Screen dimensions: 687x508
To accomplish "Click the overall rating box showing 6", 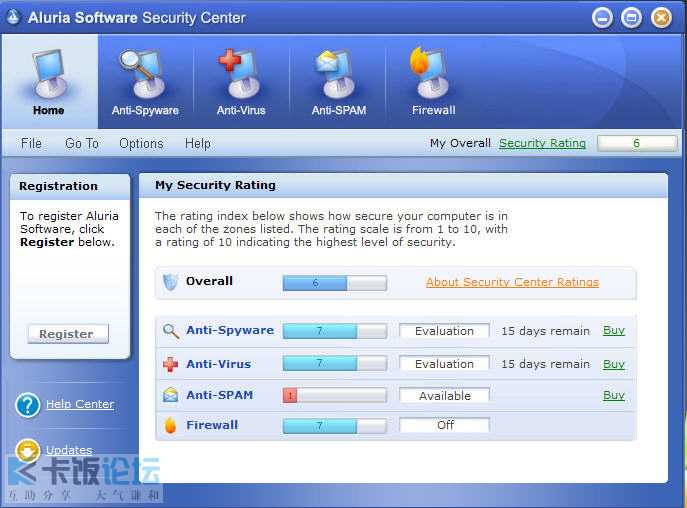I will click(637, 143).
